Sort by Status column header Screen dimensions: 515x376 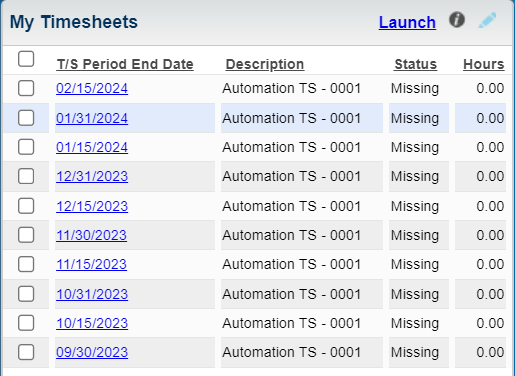pyautogui.click(x=415, y=64)
